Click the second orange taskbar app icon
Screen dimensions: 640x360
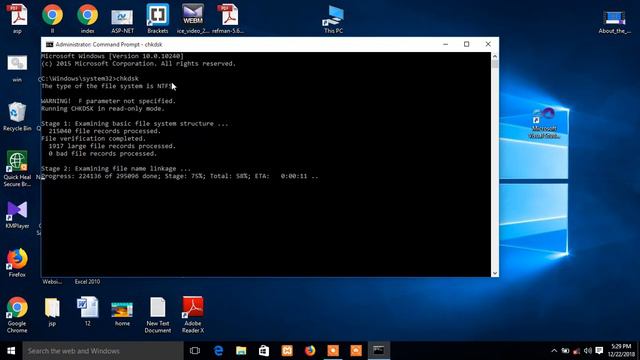click(356, 351)
